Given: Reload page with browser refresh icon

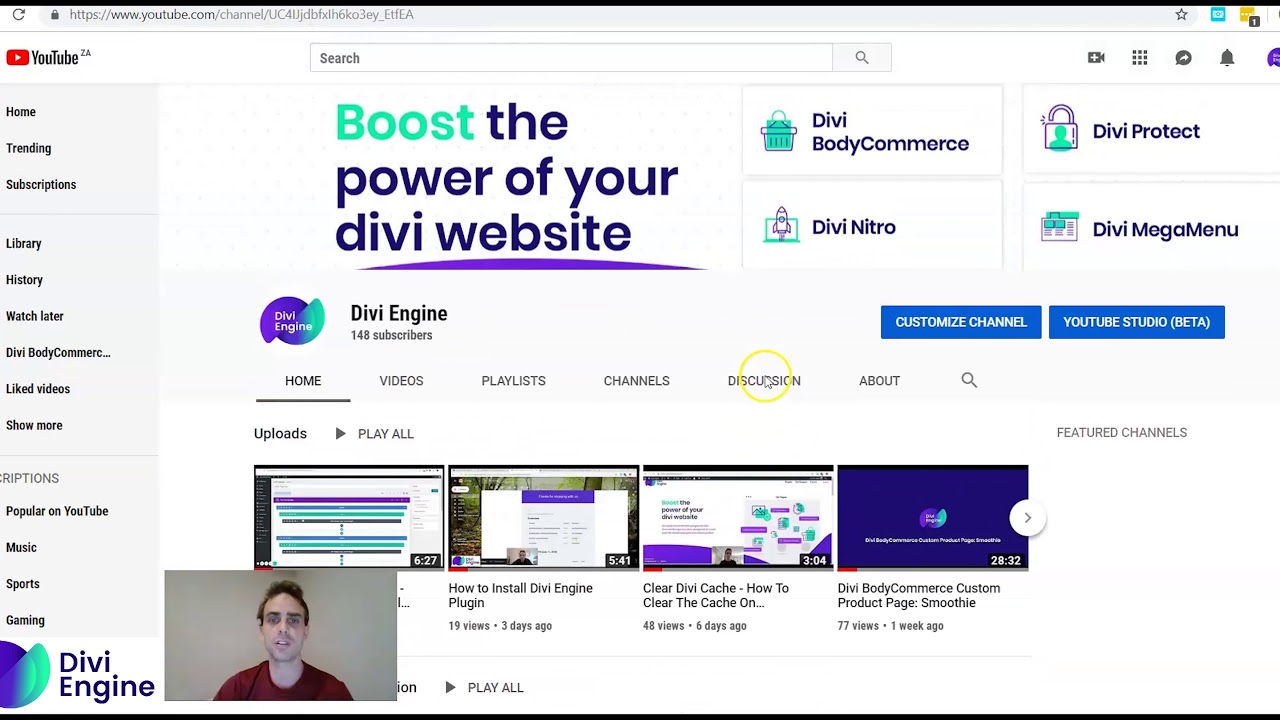Looking at the screenshot, I should point(18,15).
